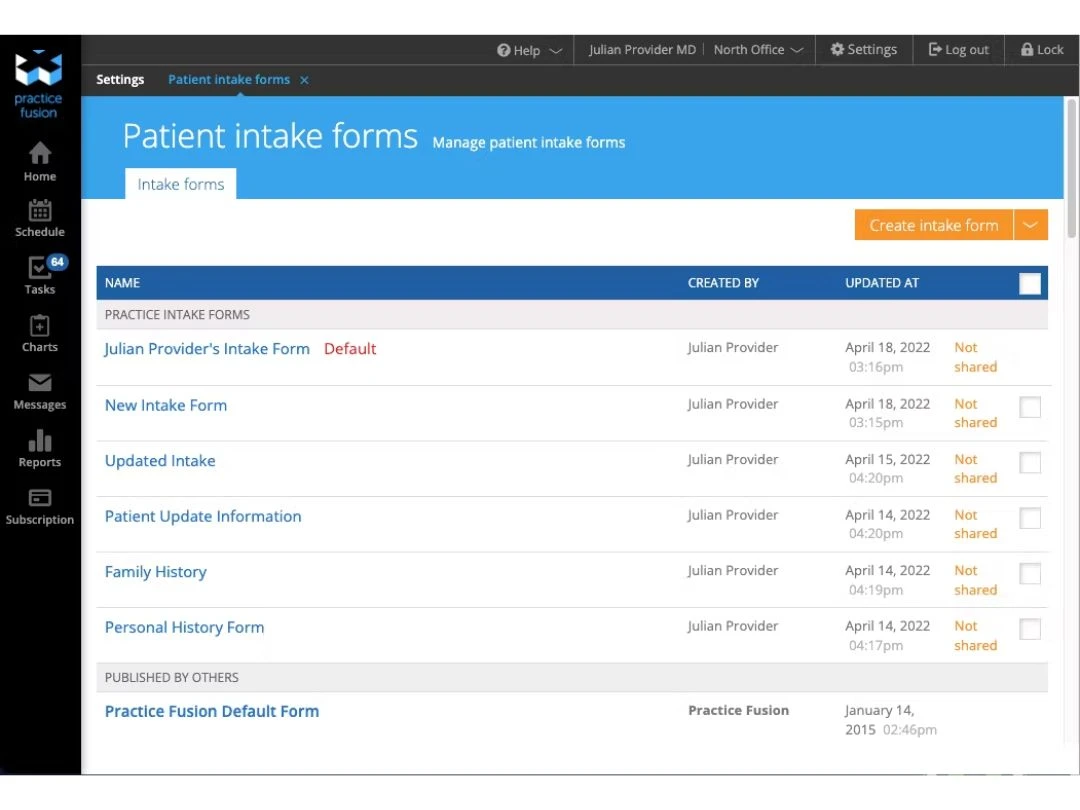Close the Patient intake forms tab
Viewport: 1080px width, 810px height.
(x=304, y=80)
